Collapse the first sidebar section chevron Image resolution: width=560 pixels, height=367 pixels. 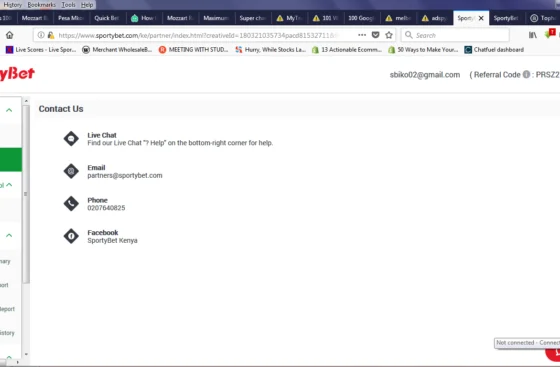9,110
